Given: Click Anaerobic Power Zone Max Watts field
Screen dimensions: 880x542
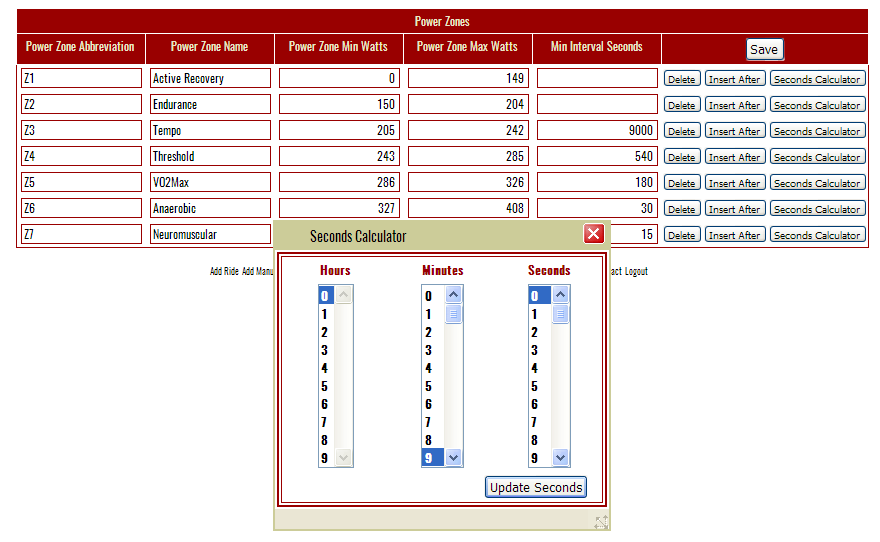Looking at the screenshot, I should pos(468,208).
